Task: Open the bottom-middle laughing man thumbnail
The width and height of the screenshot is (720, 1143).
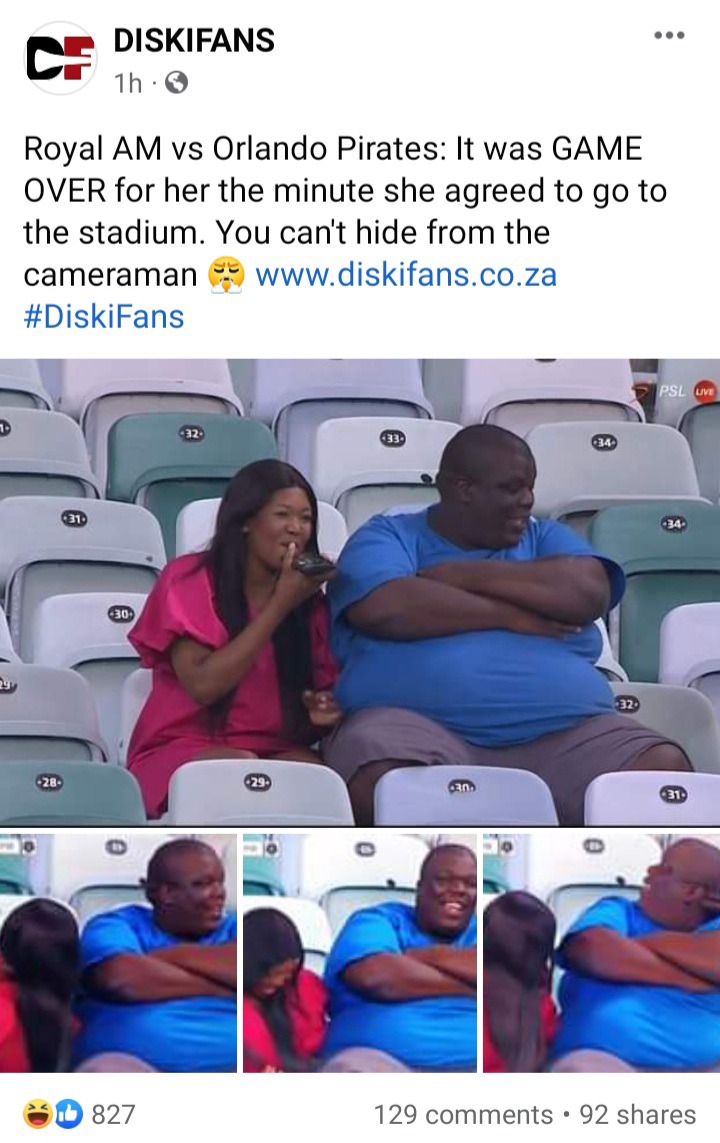Action: 360,953
